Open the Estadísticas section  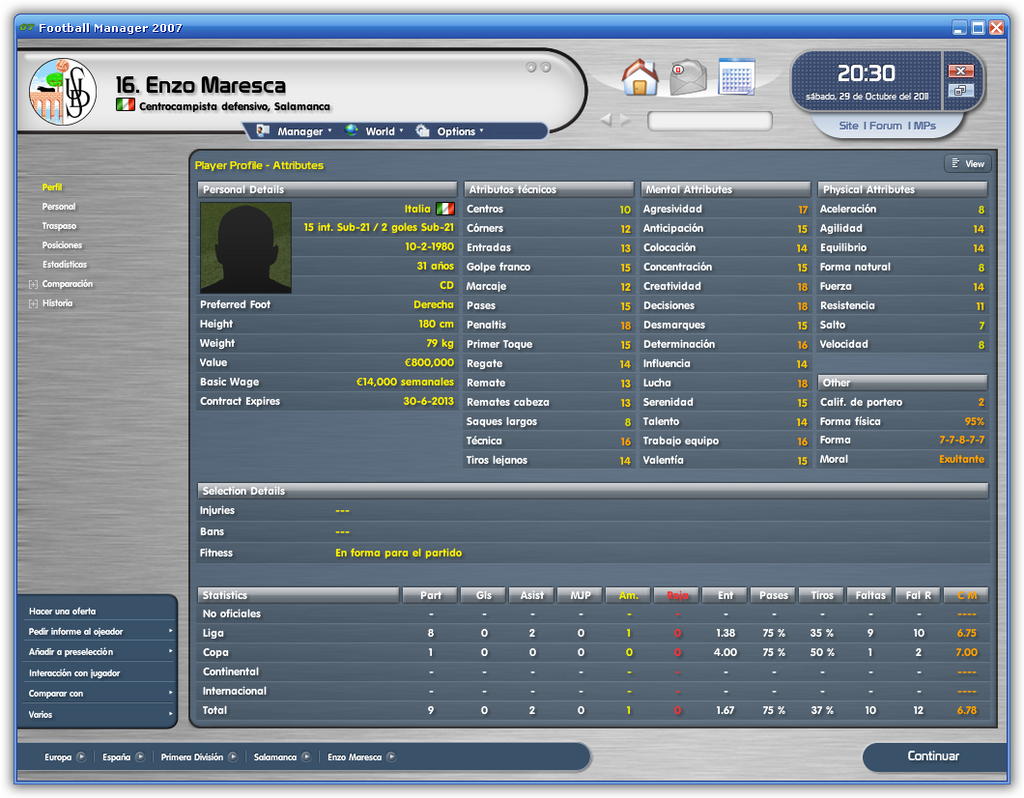pyautogui.click(x=65, y=264)
